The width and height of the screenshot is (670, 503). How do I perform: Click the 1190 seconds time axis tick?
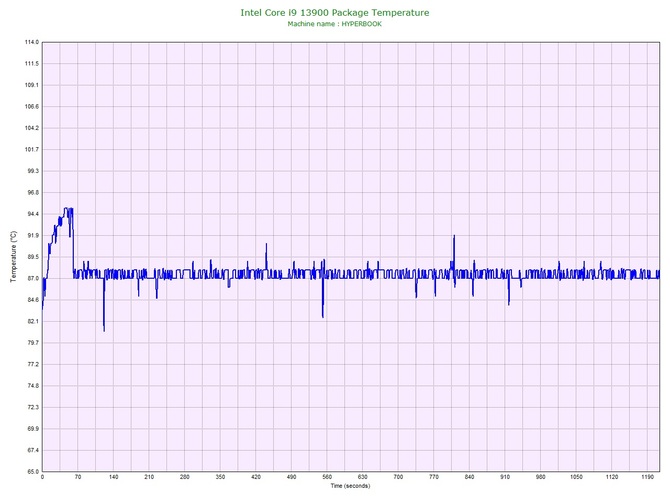tap(647, 477)
